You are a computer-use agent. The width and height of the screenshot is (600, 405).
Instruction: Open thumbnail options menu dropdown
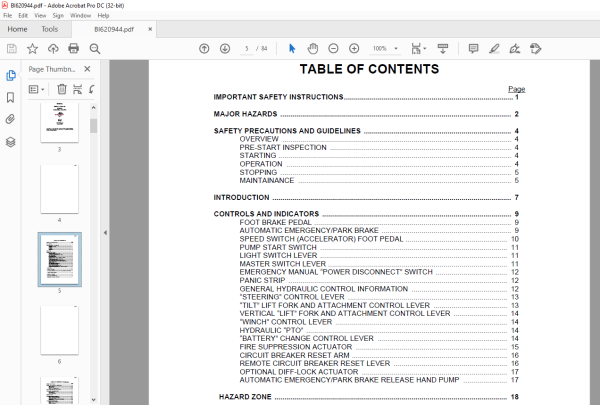click(36, 89)
